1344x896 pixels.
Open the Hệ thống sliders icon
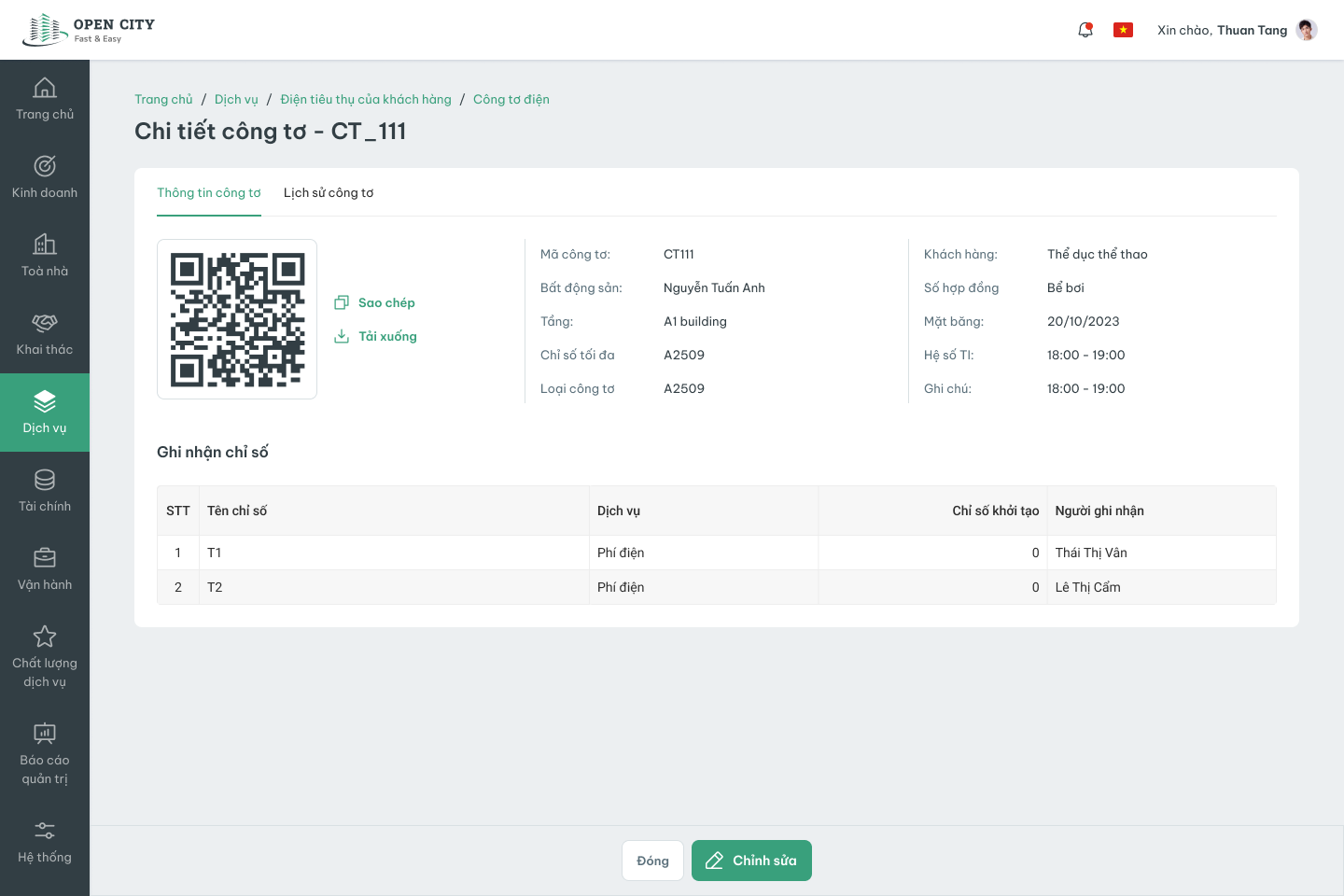[45, 831]
